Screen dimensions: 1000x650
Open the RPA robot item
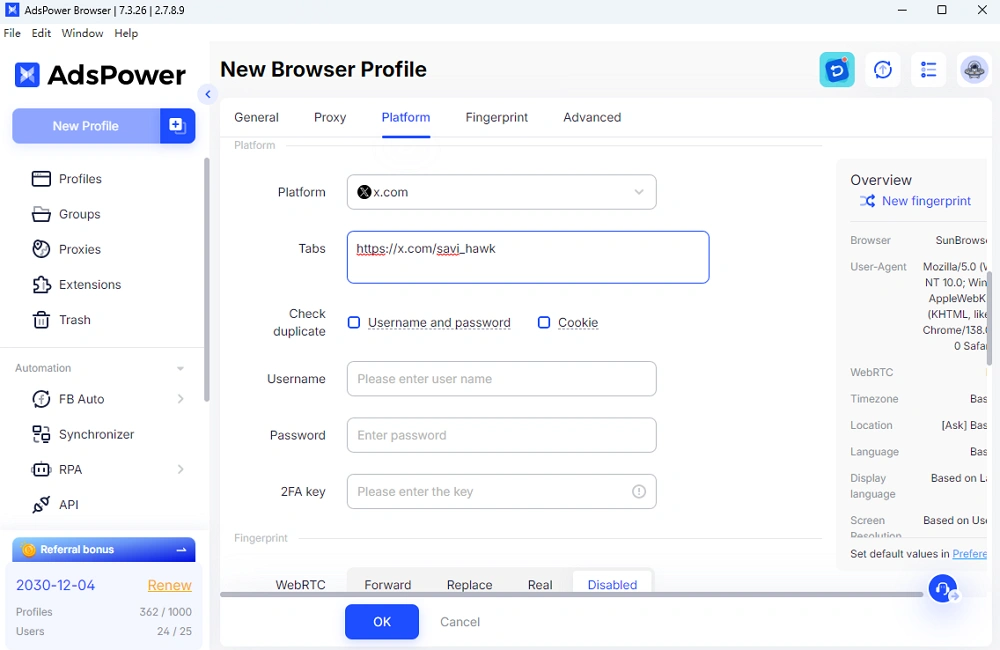(x=41, y=469)
